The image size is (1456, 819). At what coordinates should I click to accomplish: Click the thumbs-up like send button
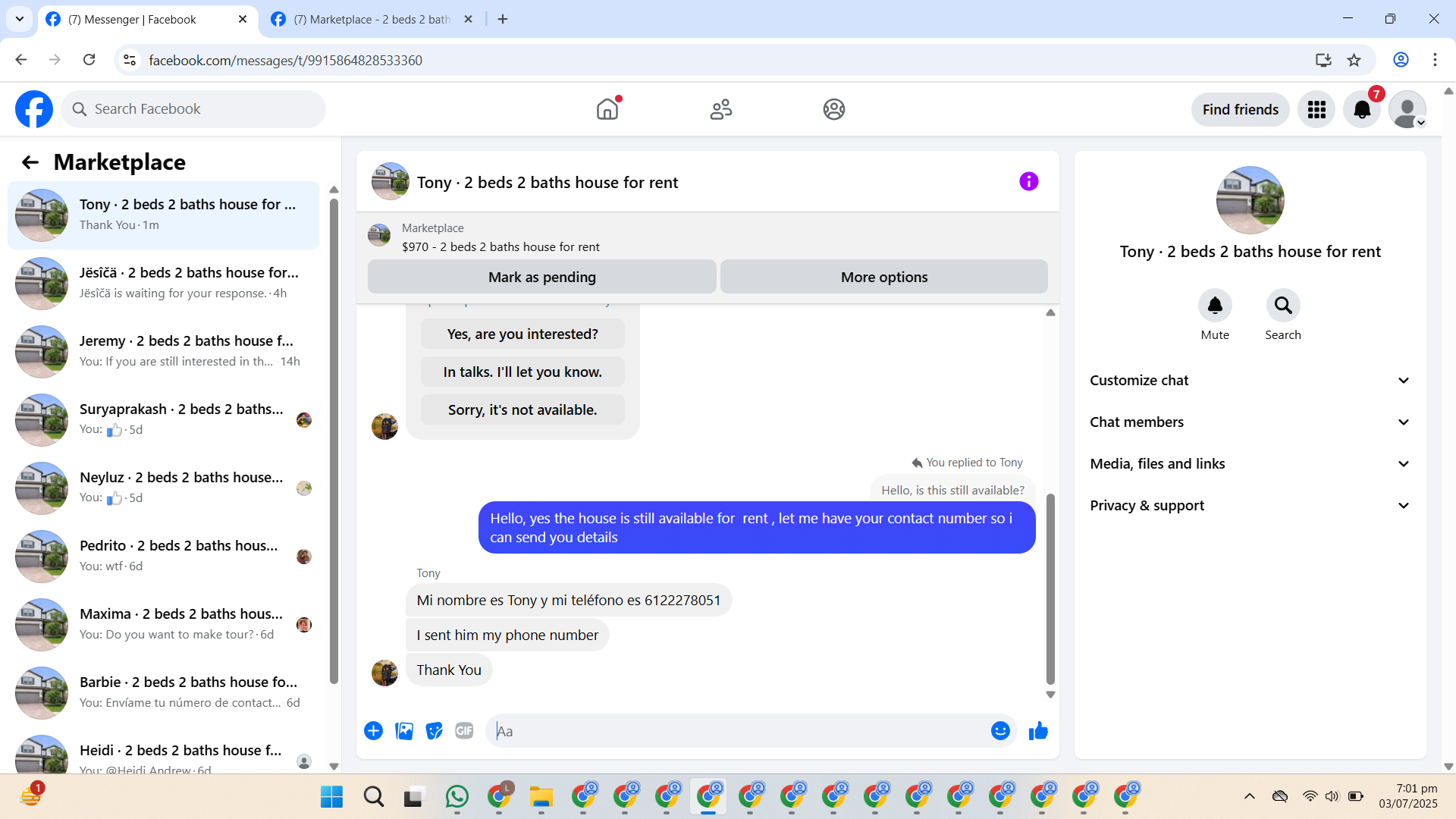click(x=1038, y=731)
